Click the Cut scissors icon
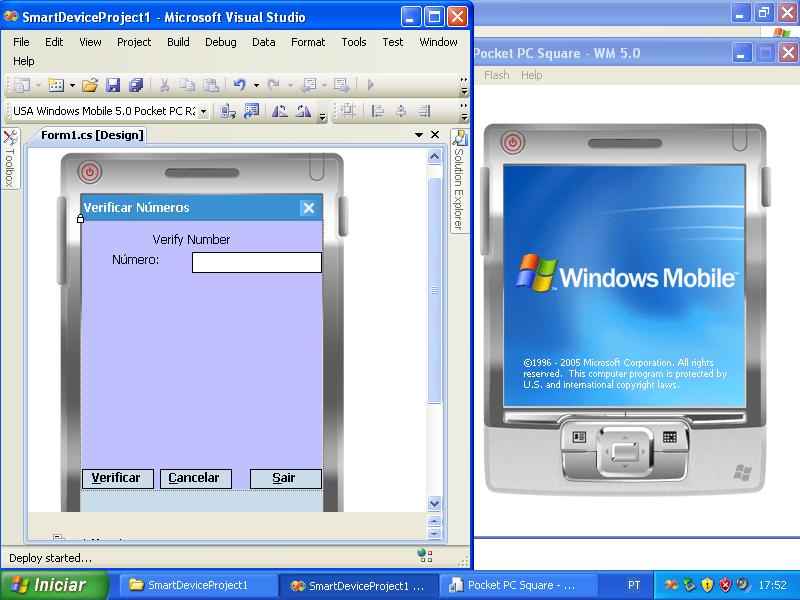Viewport: 800px width, 600px height. [164, 85]
